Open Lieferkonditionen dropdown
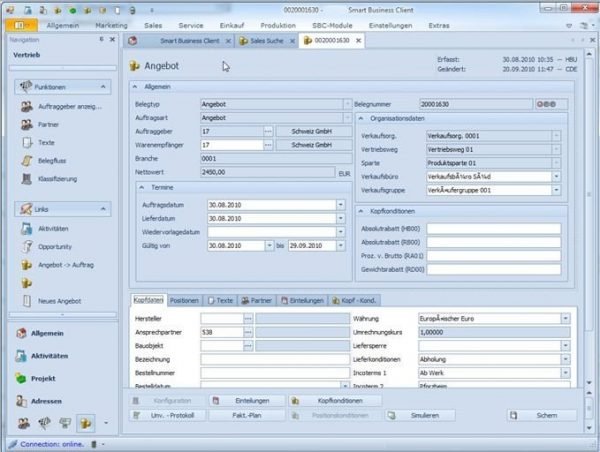 coord(566,359)
